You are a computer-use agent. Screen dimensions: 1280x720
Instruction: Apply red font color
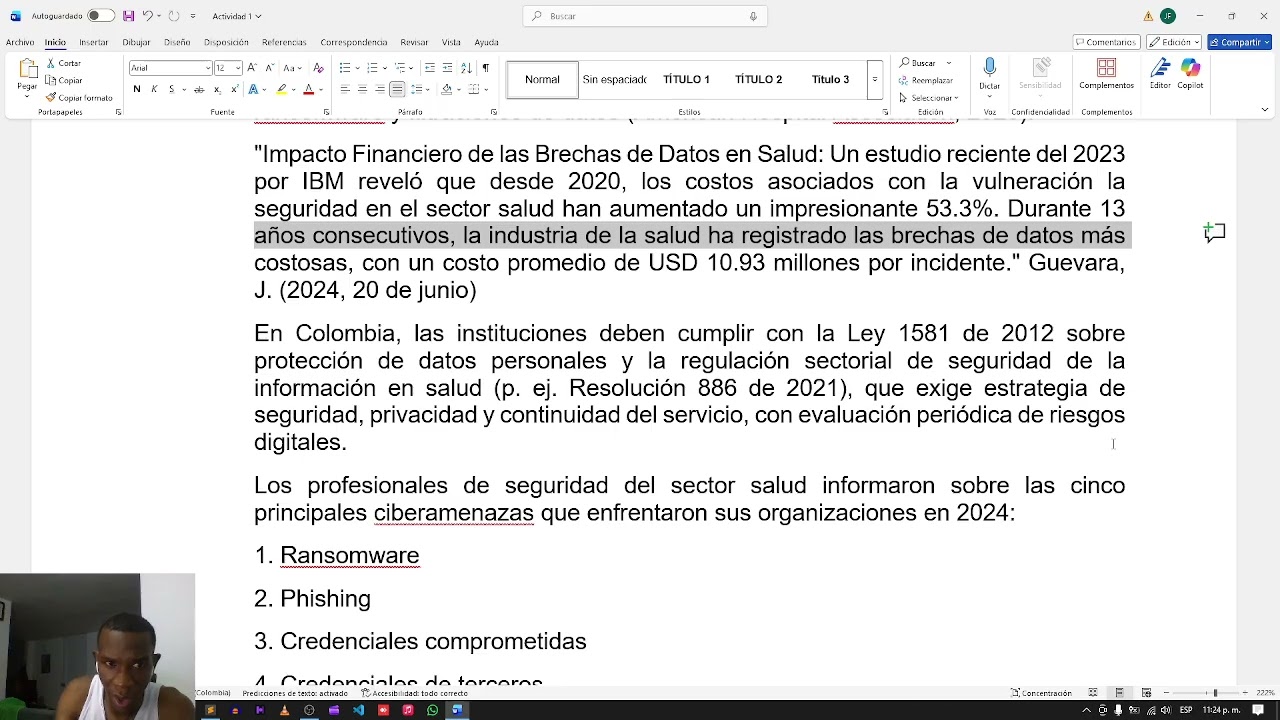point(308,89)
